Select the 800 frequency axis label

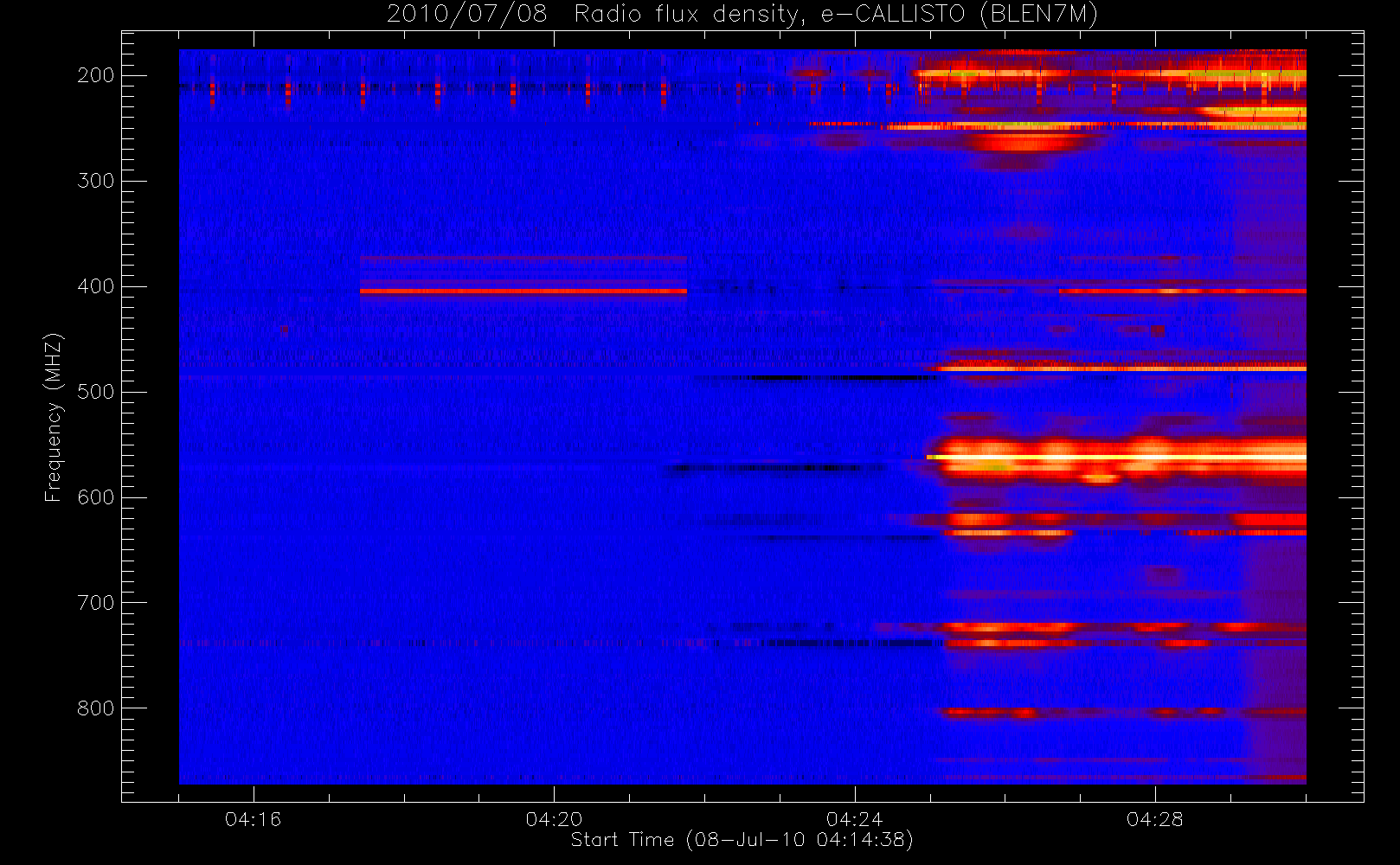tap(95, 708)
